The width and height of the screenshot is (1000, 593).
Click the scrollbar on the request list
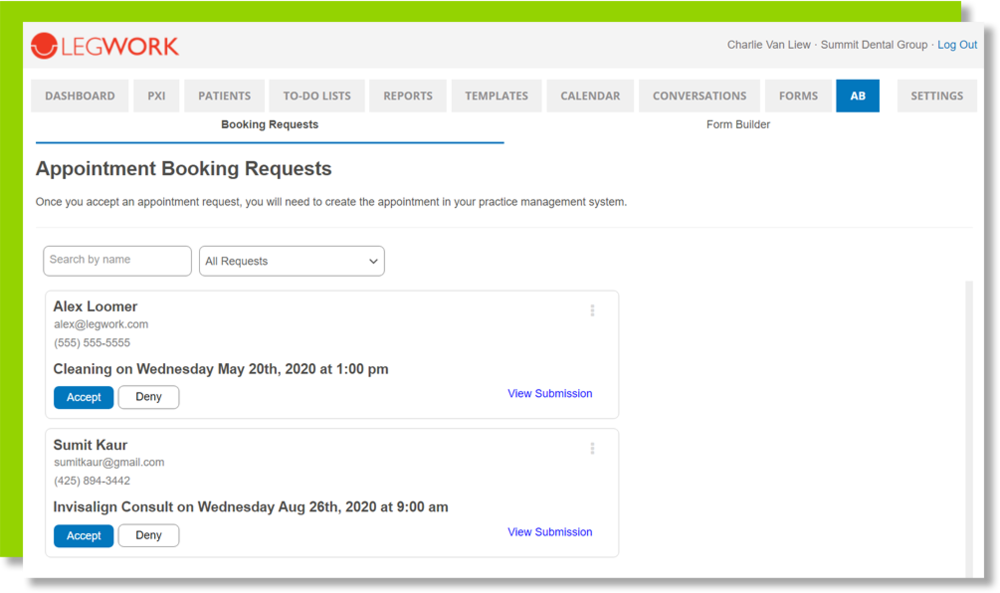tap(967, 420)
